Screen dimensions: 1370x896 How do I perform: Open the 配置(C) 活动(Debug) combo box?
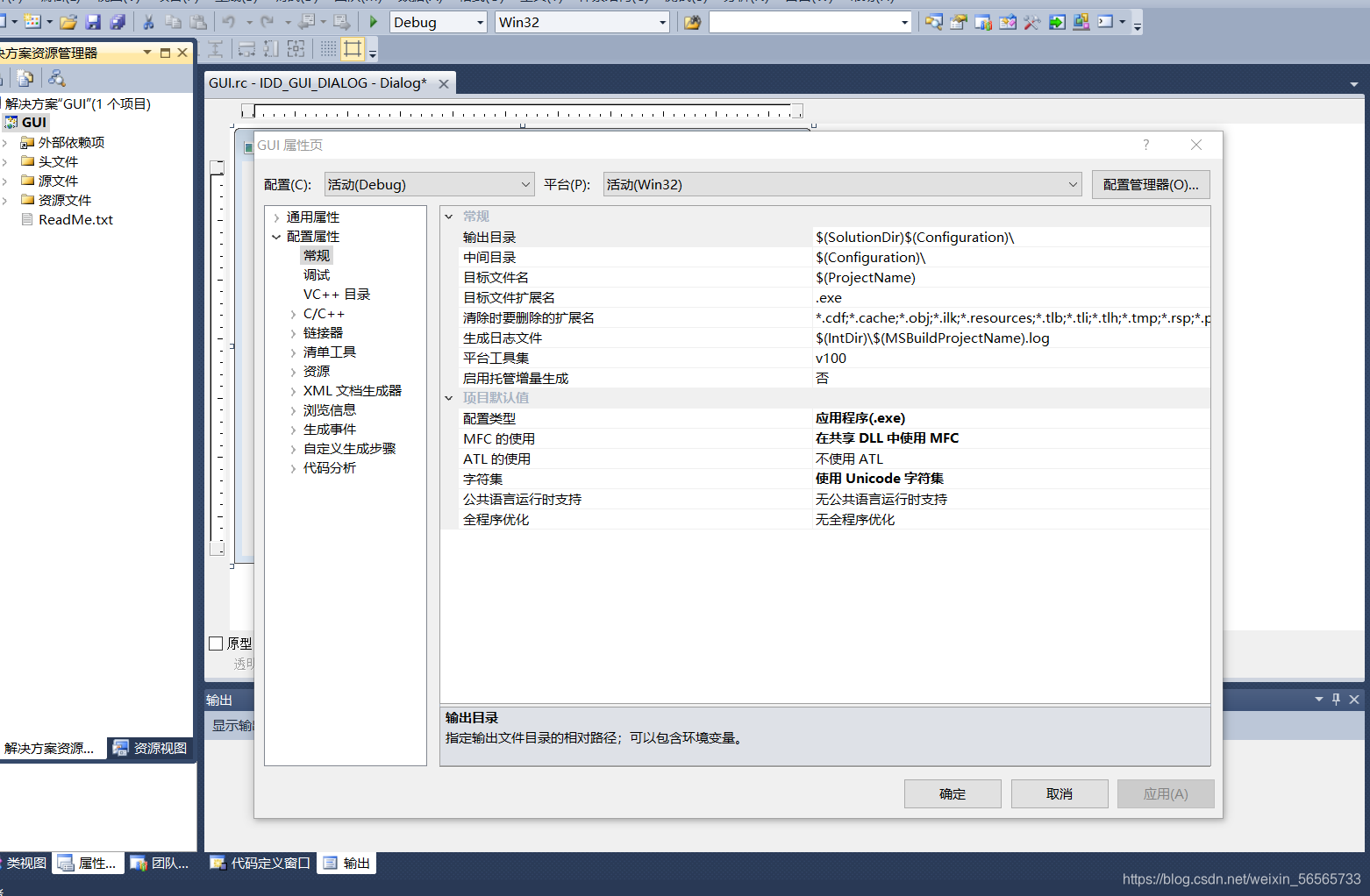point(429,184)
